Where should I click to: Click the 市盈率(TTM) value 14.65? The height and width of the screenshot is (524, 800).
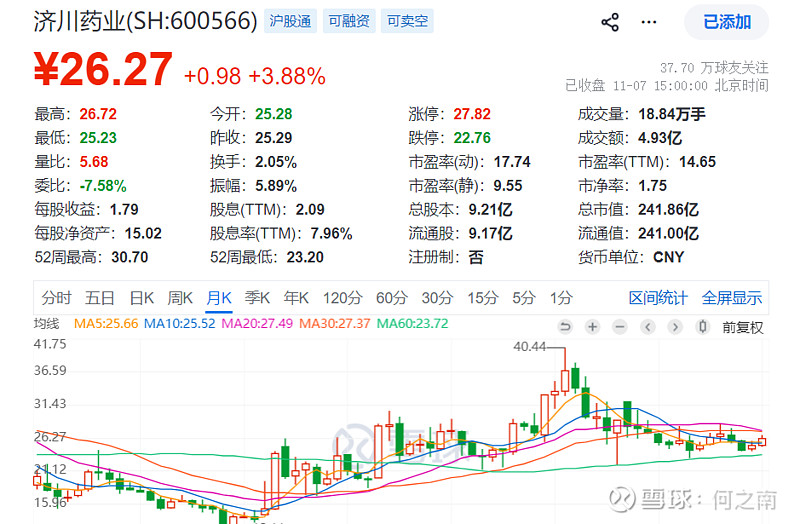(x=697, y=162)
